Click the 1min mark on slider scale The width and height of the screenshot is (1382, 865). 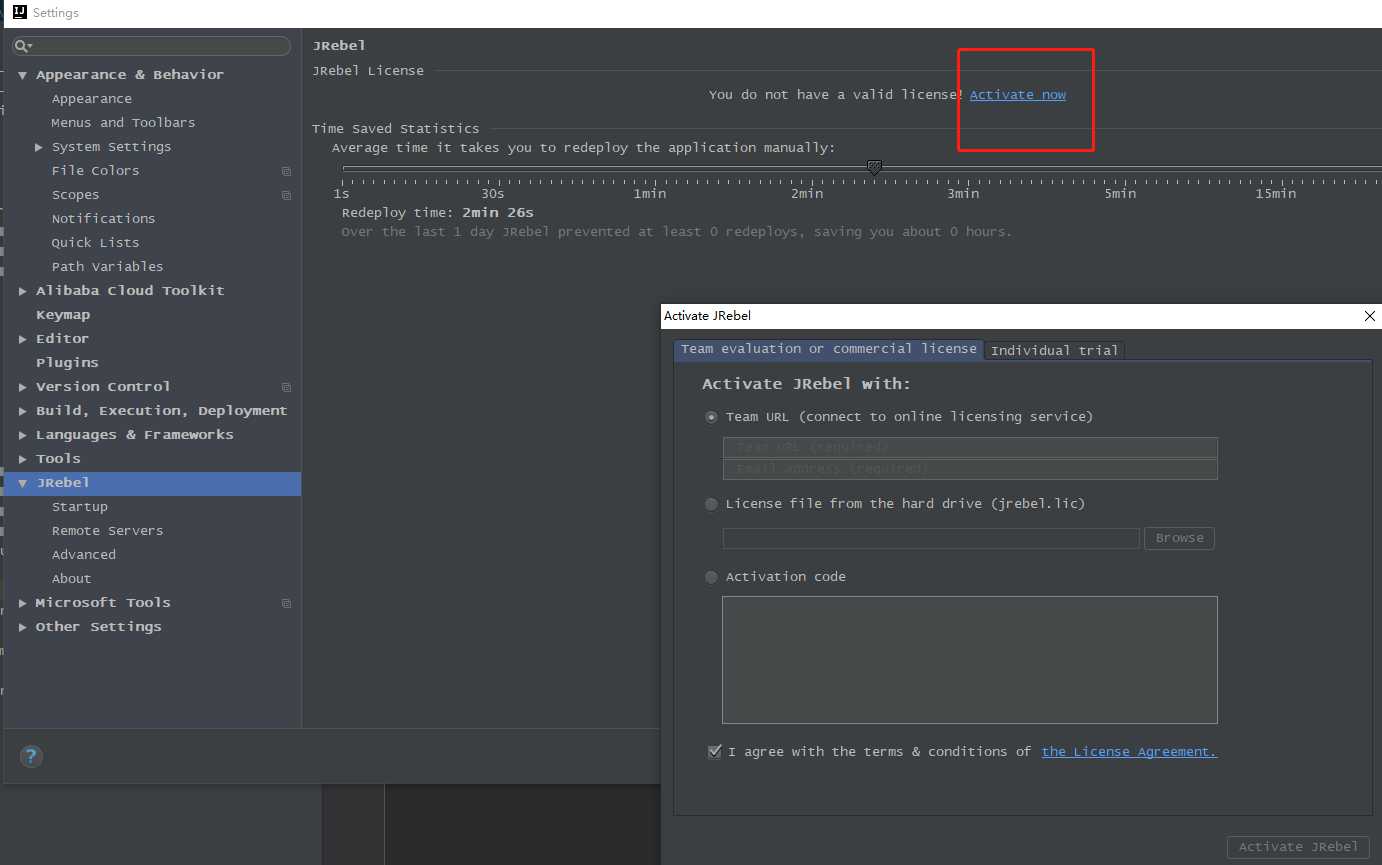[650, 194]
